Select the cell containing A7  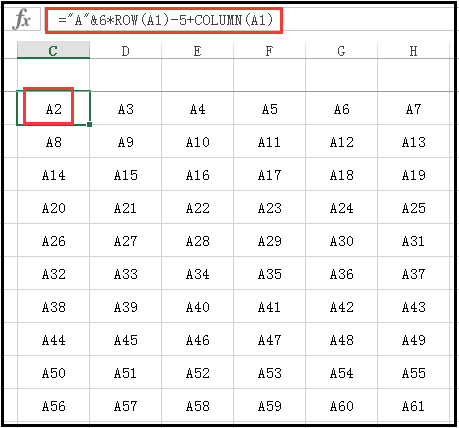[x=413, y=108]
